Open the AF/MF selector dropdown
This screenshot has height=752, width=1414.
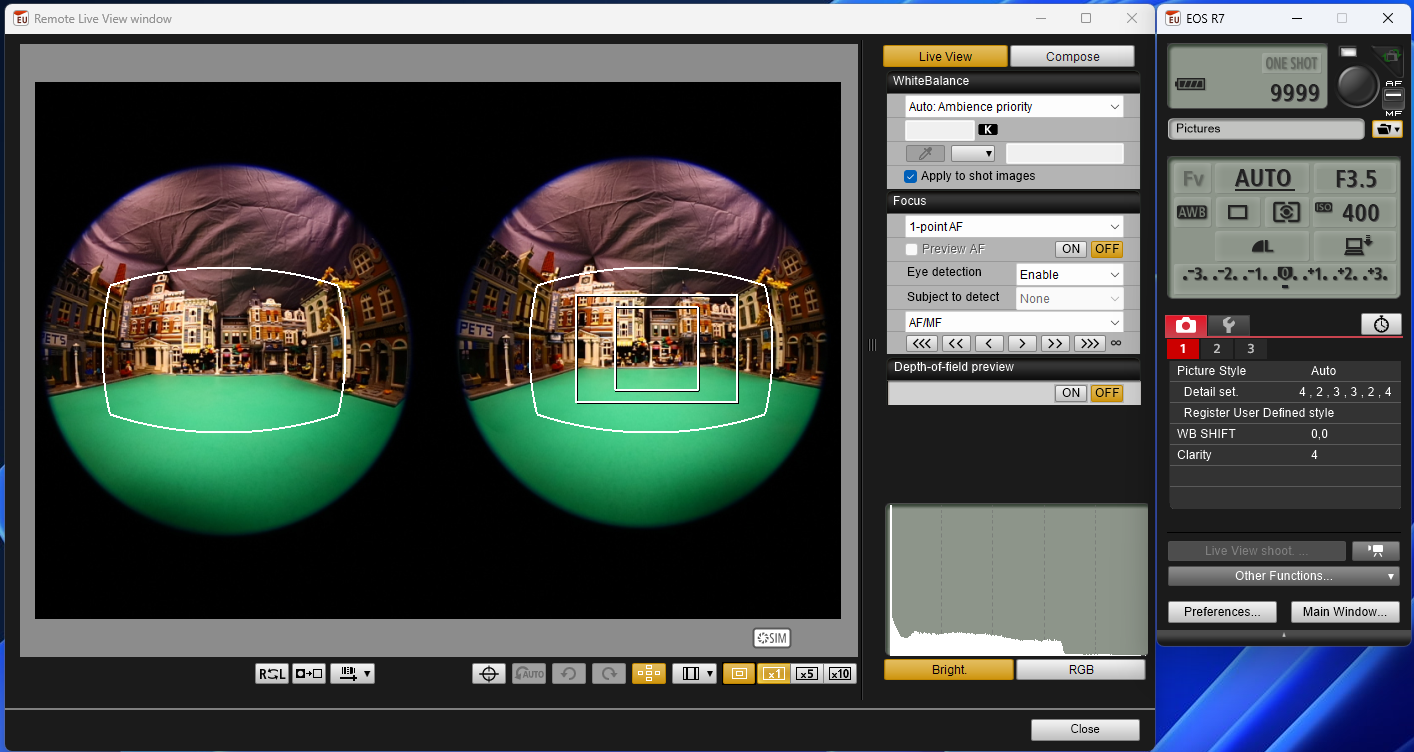pyautogui.click(x=1014, y=323)
